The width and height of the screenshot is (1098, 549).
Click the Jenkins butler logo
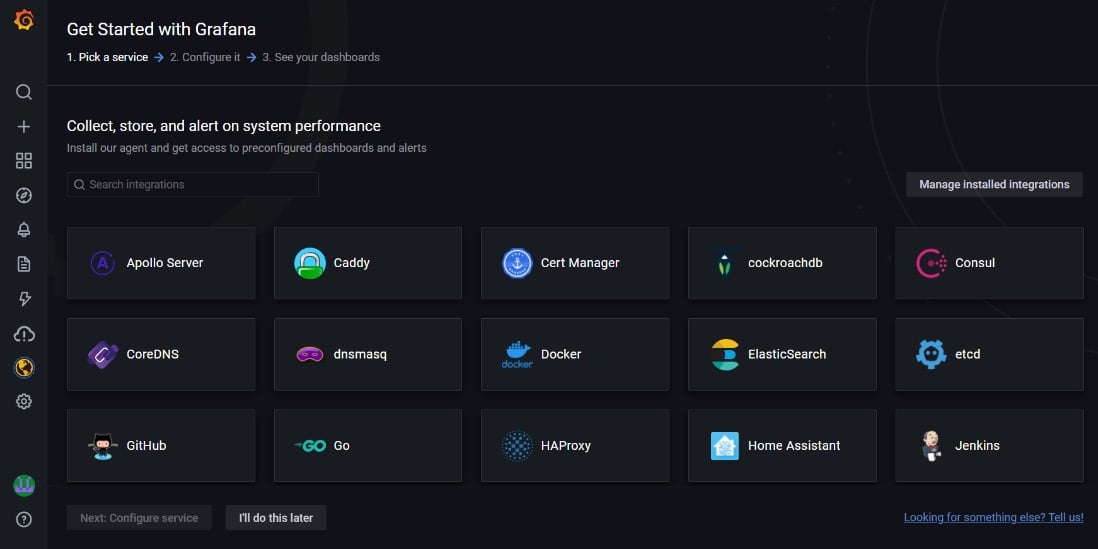click(x=931, y=445)
